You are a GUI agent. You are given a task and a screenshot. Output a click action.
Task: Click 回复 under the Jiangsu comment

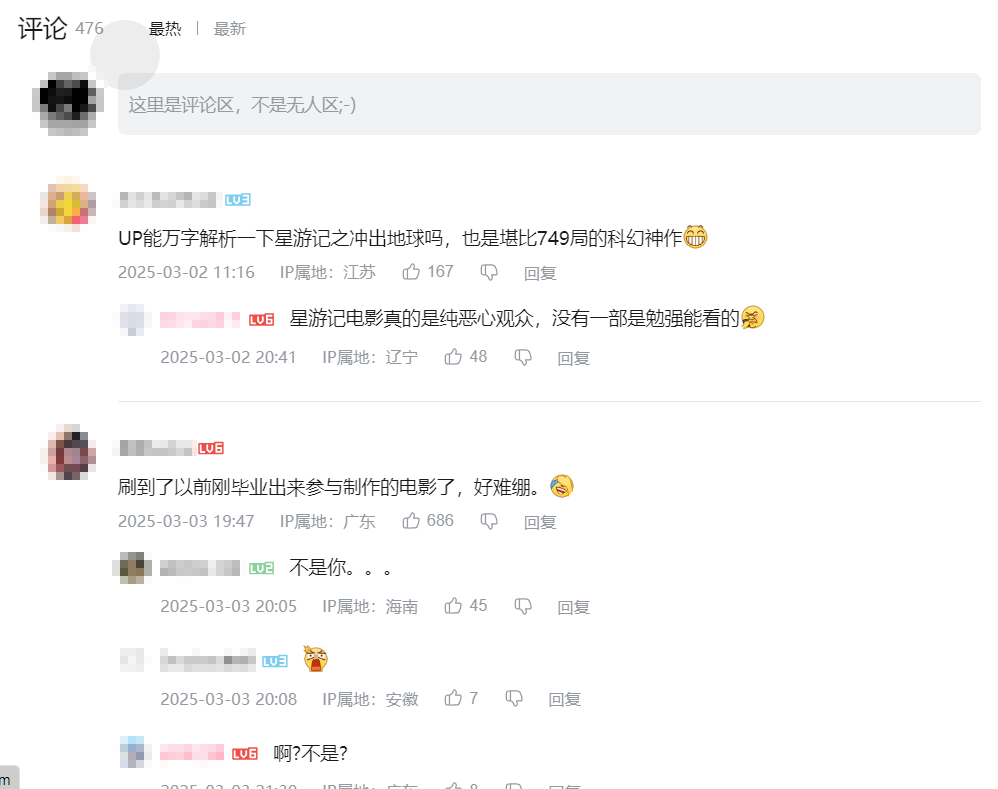point(540,273)
